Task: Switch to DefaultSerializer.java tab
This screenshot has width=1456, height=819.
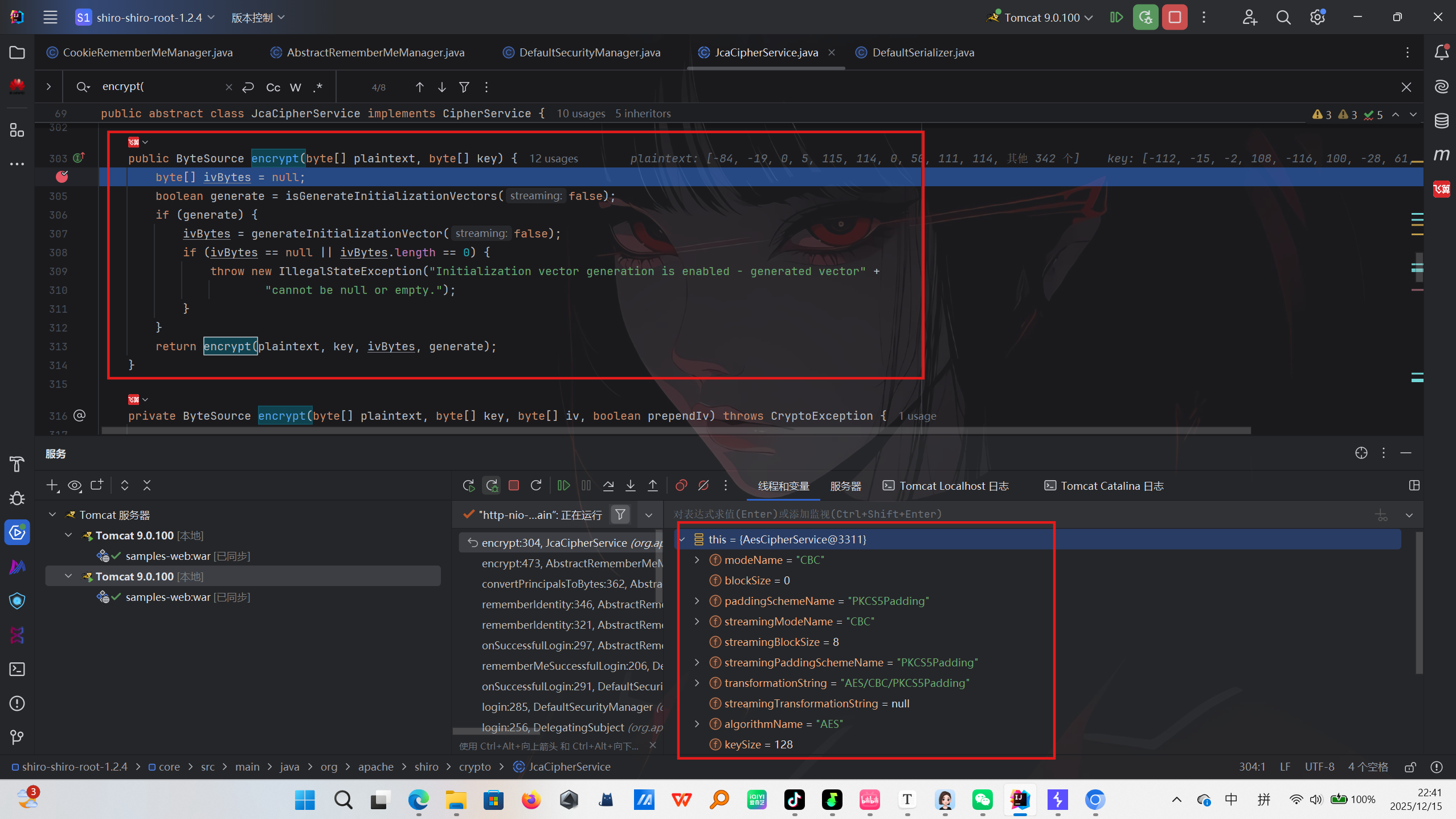Action: pos(922,52)
